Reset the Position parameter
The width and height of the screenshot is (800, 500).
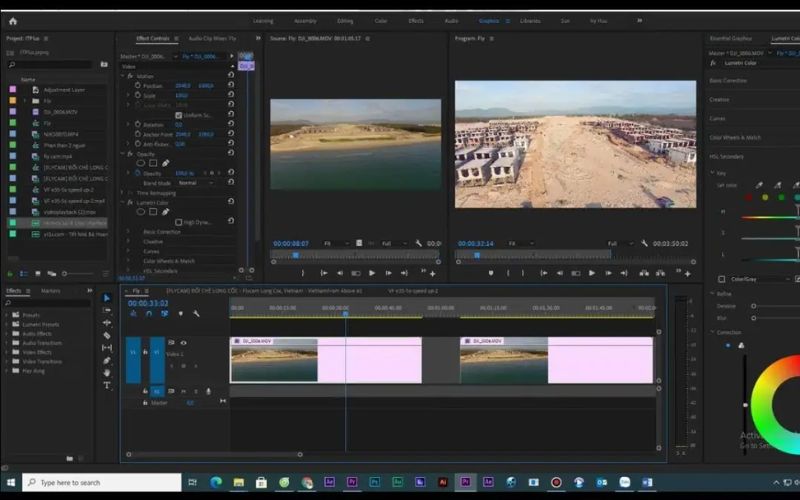(231, 85)
